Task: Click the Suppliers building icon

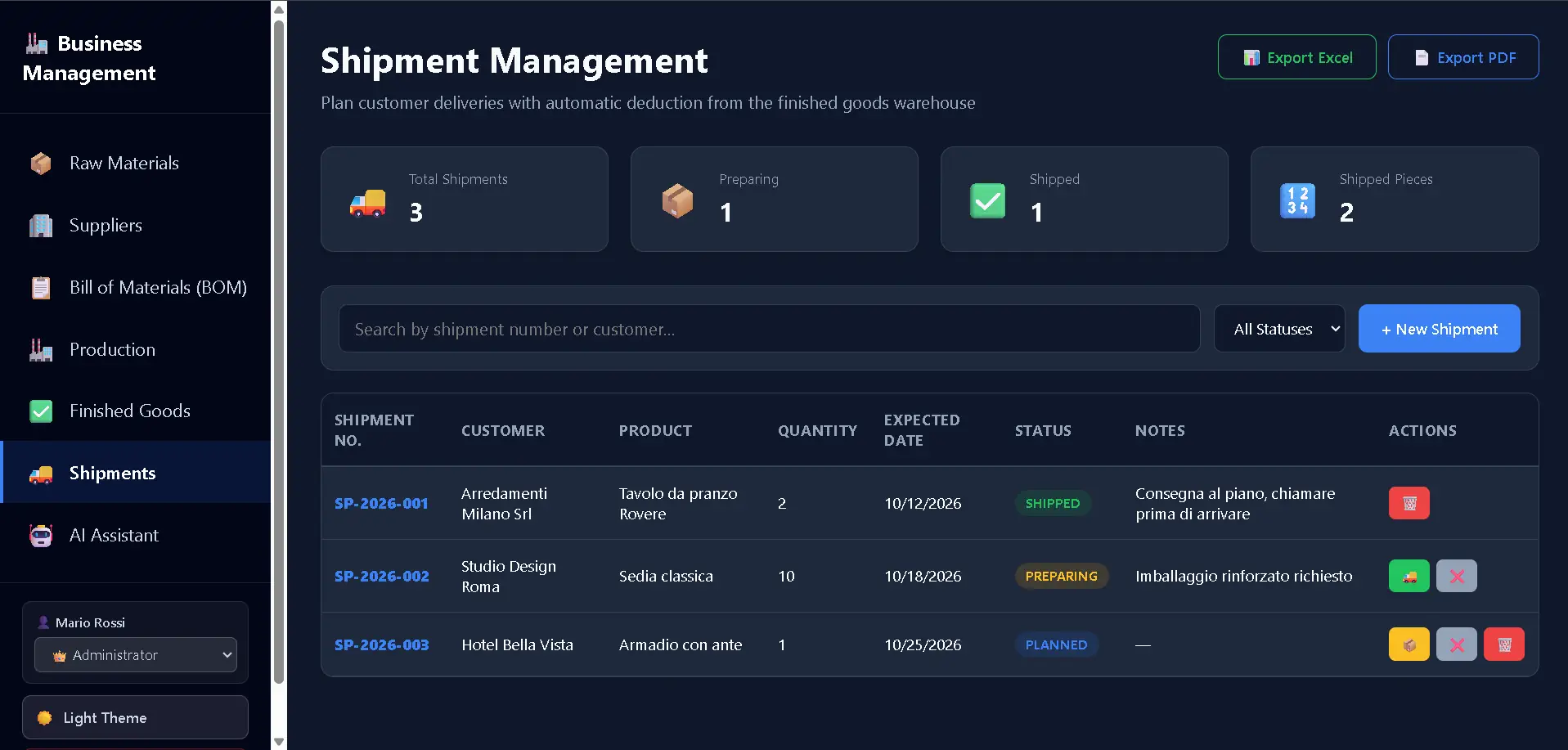Action: (x=41, y=226)
